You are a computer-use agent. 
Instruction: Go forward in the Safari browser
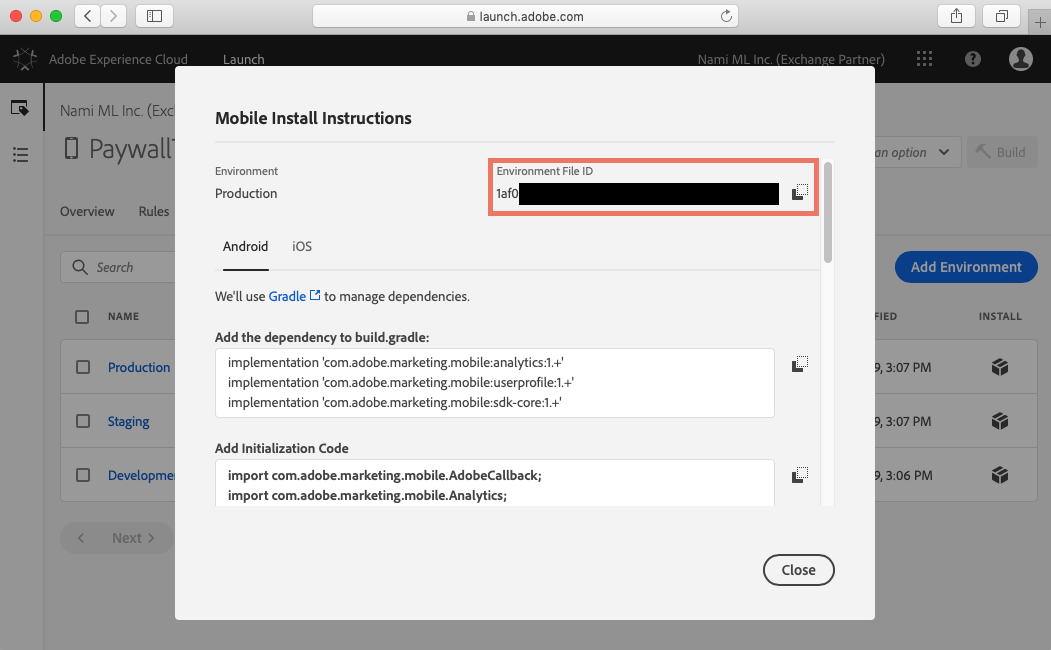(x=113, y=16)
